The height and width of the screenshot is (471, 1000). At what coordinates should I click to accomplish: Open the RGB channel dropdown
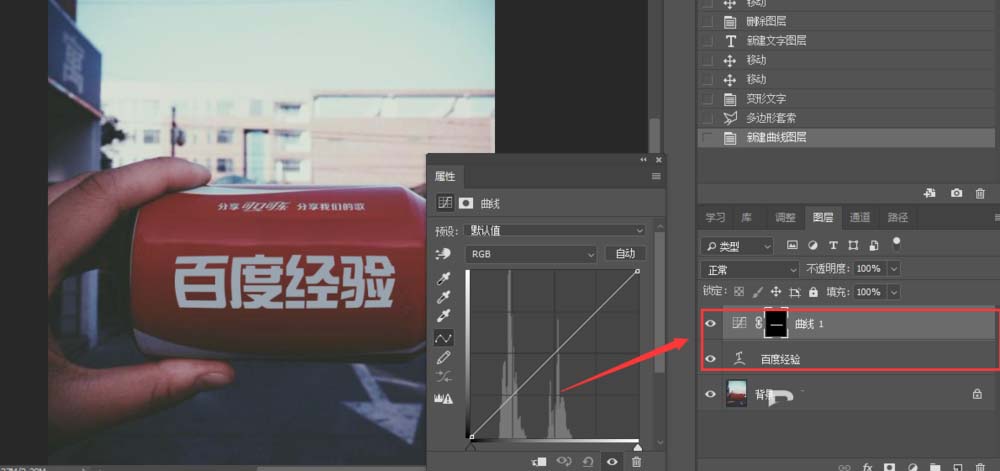pos(531,254)
